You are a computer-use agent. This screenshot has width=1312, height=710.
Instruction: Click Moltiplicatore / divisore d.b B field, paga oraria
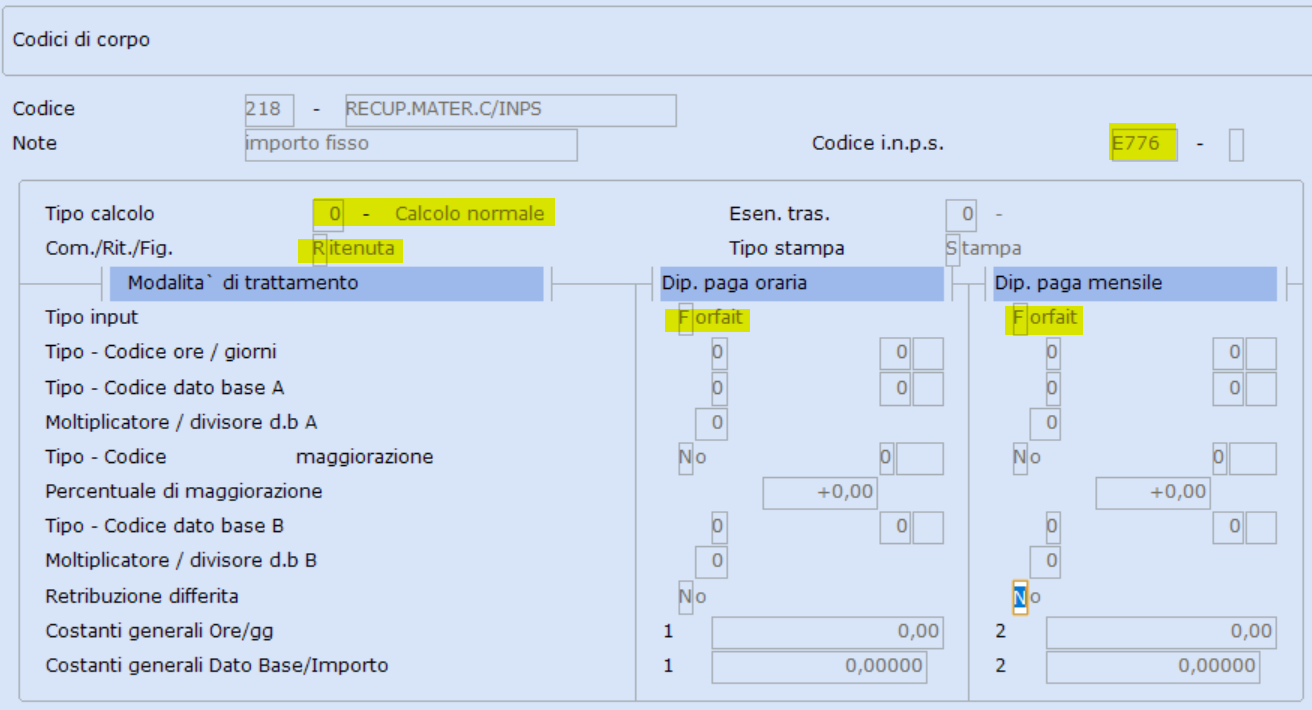711,562
